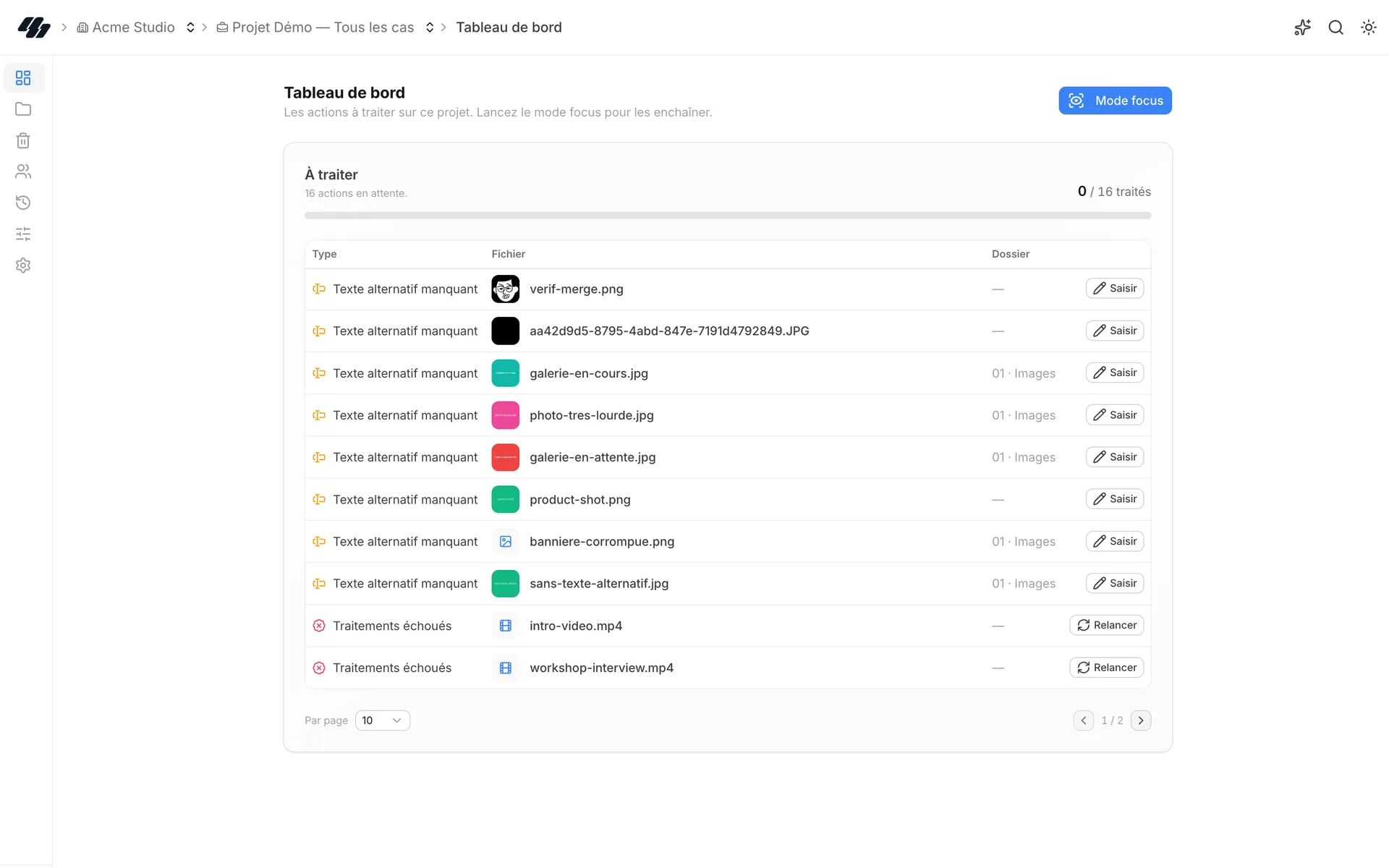Click the Dossier column header
1389x868 pixels.
(x=1011, y=254)
